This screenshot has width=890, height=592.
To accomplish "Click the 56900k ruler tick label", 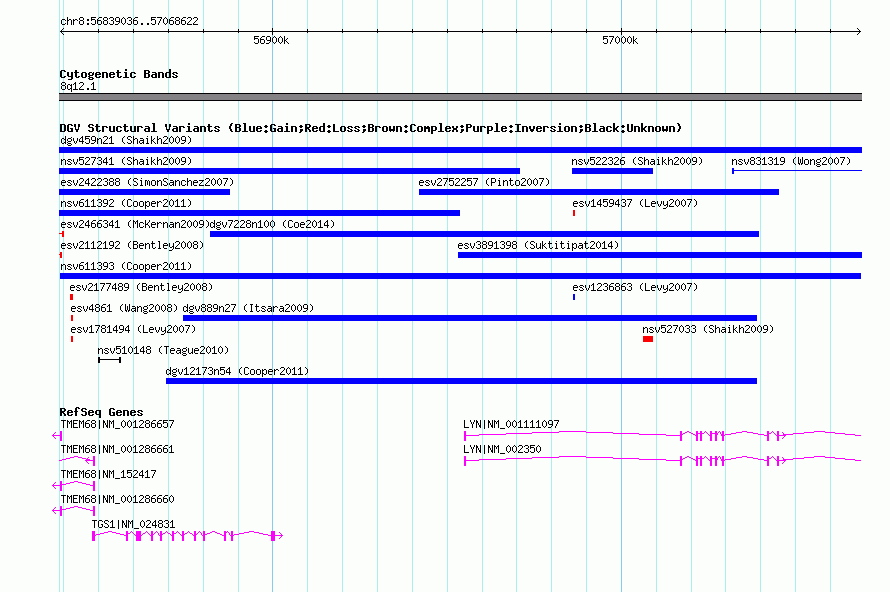I will tap(271, 40).
